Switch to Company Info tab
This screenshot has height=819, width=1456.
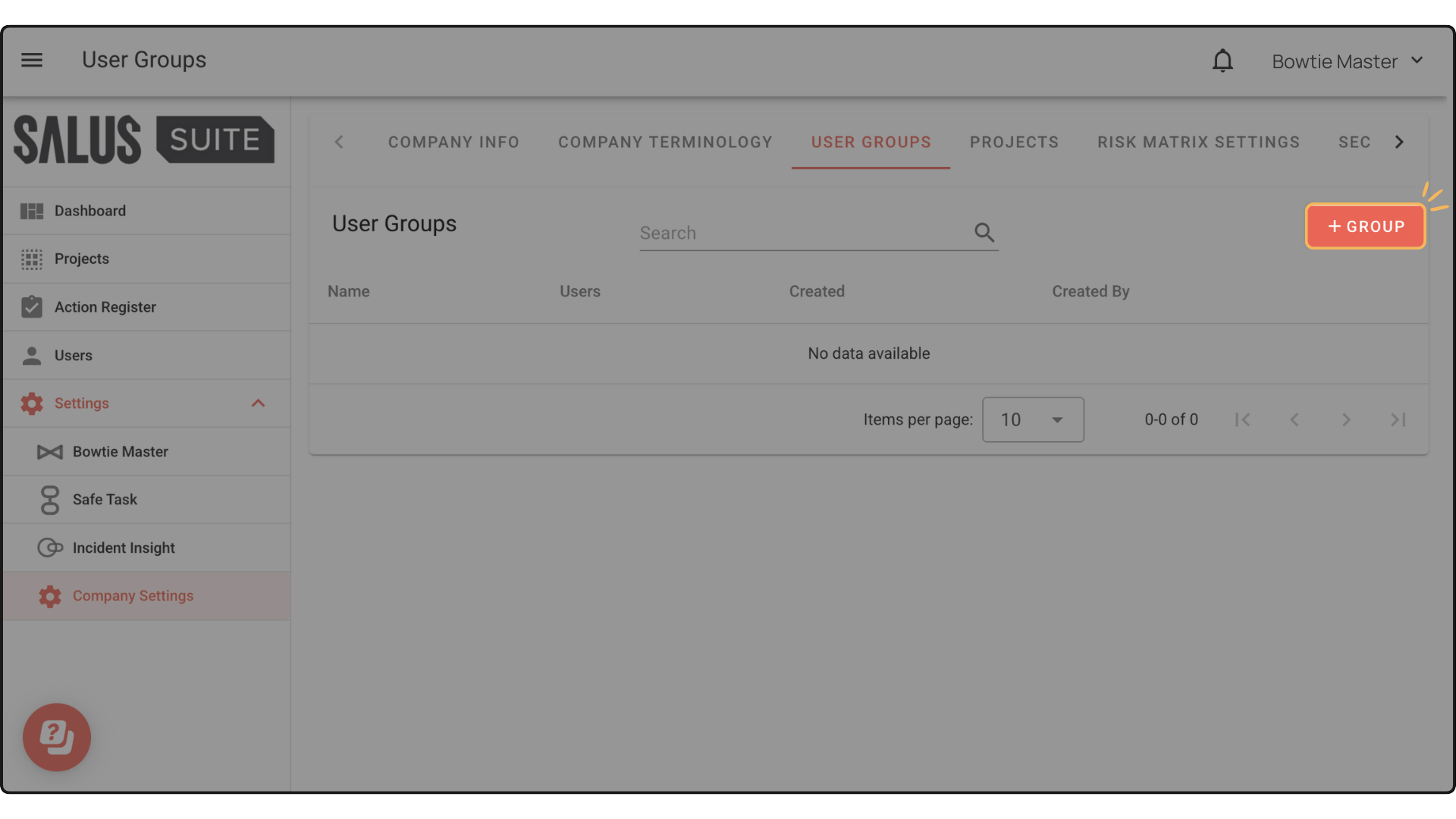(x=453, y=143)
